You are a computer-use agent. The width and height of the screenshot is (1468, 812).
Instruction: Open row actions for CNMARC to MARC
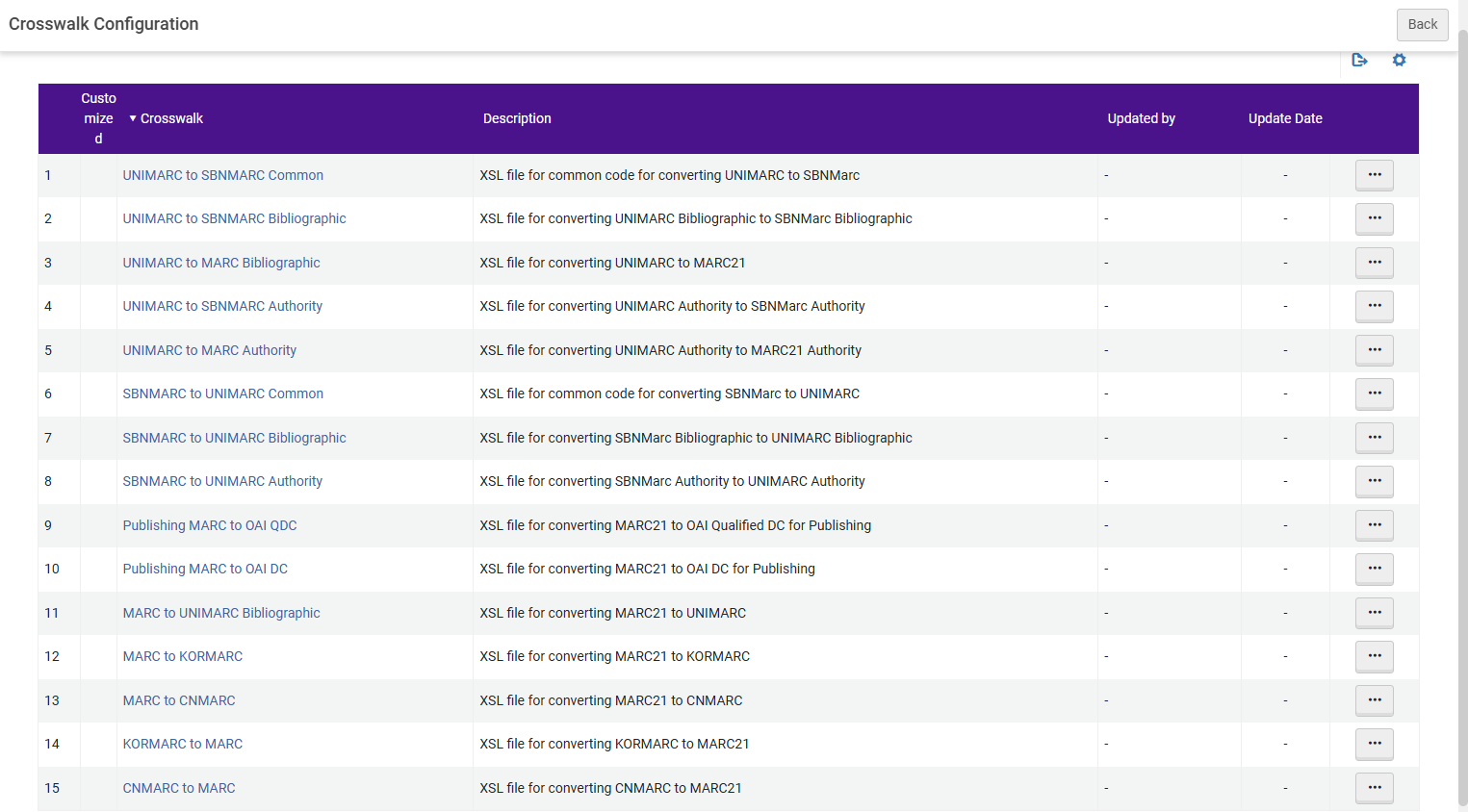(1375, 788)
